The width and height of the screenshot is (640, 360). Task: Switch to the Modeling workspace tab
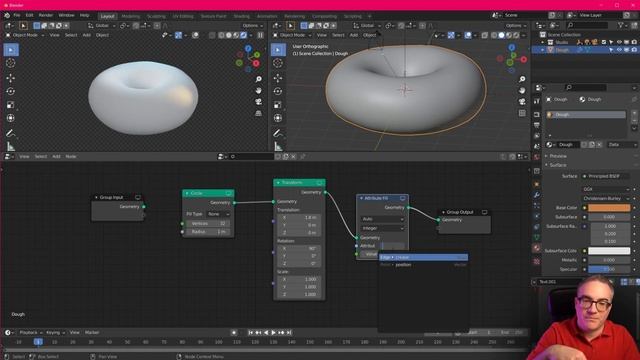click(x=131, y=16)
